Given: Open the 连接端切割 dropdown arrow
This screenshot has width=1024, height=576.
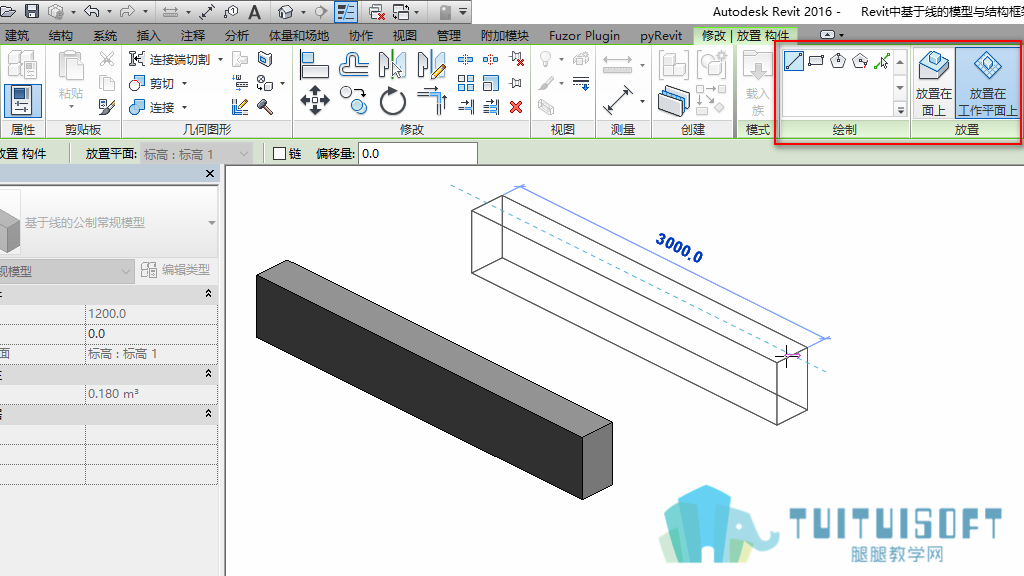Looking at the screenshot, I should (x=220, y=59).
